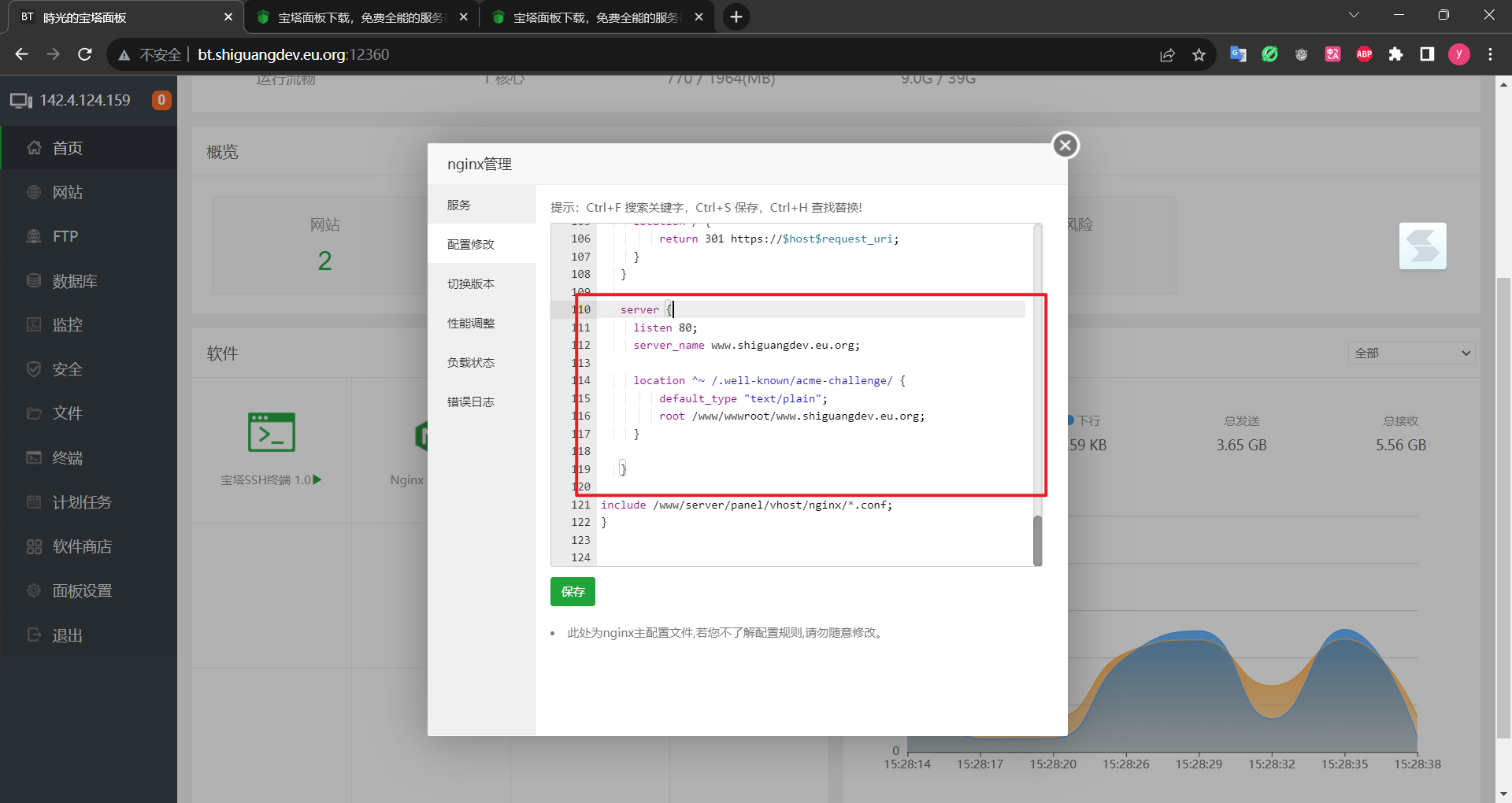Click the database icon beside 数据库

(34, 280)
